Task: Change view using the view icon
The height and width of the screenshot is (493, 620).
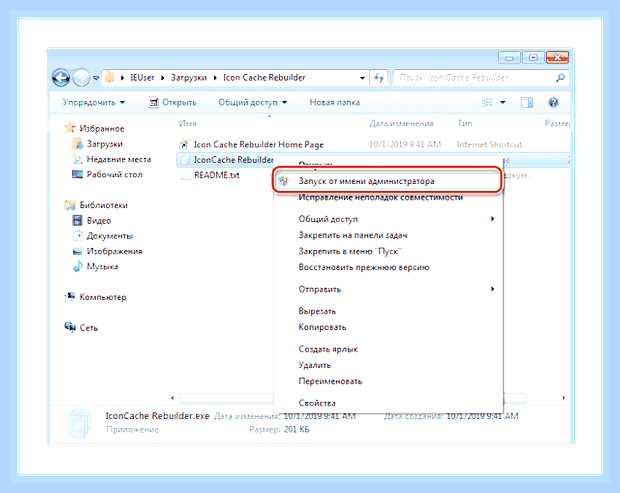Action: [487, 102]
